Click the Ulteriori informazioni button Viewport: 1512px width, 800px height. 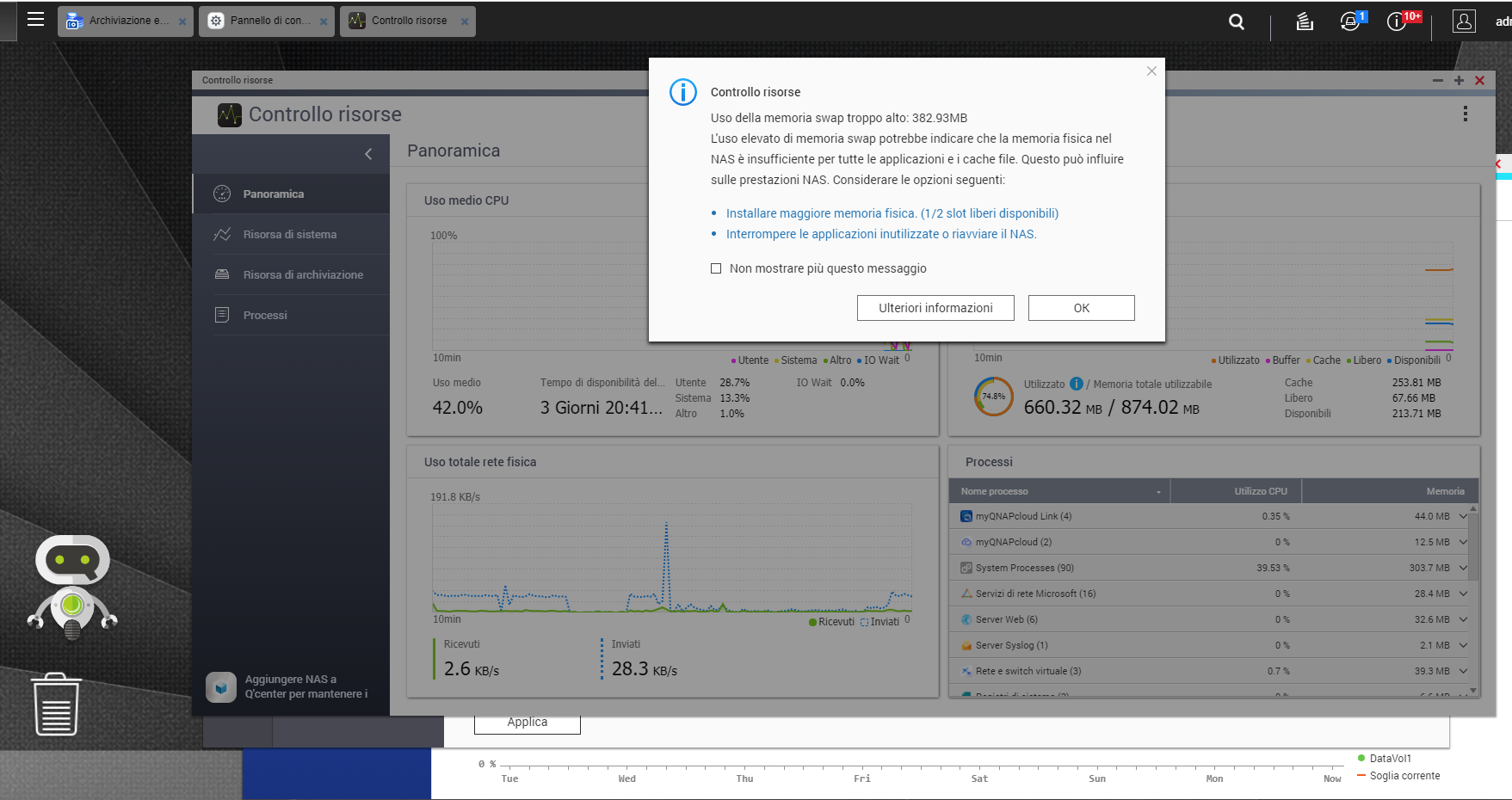click(935, 308)
